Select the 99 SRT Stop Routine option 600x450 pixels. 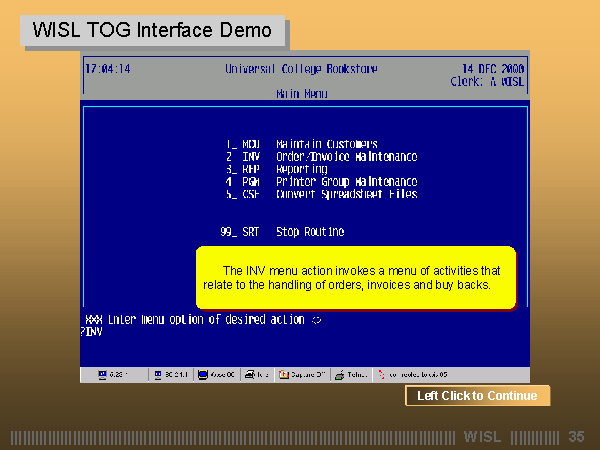tap(282, 232)
